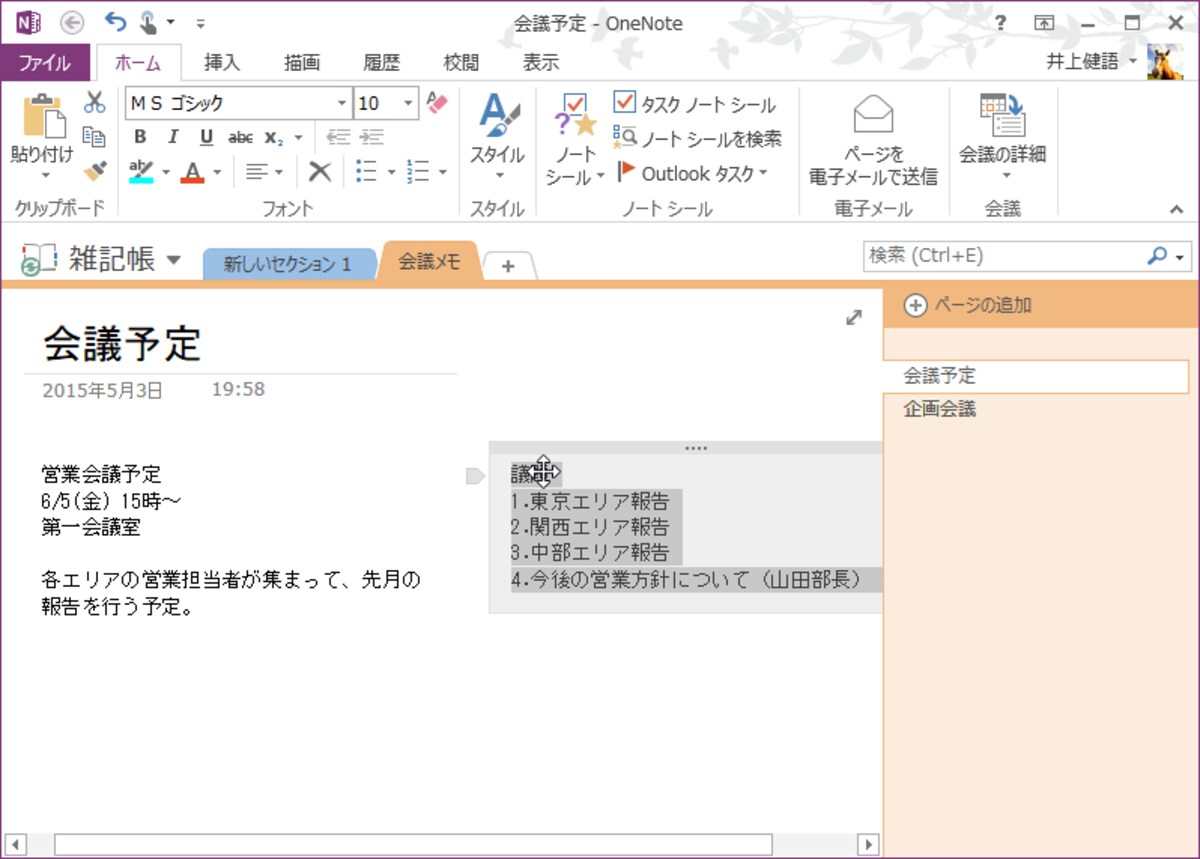The width and height of the screenshot is (1200, 859).
Task: Check the Task tag (タスク ノート シール) checkbox
Action: tap(624, 102)
